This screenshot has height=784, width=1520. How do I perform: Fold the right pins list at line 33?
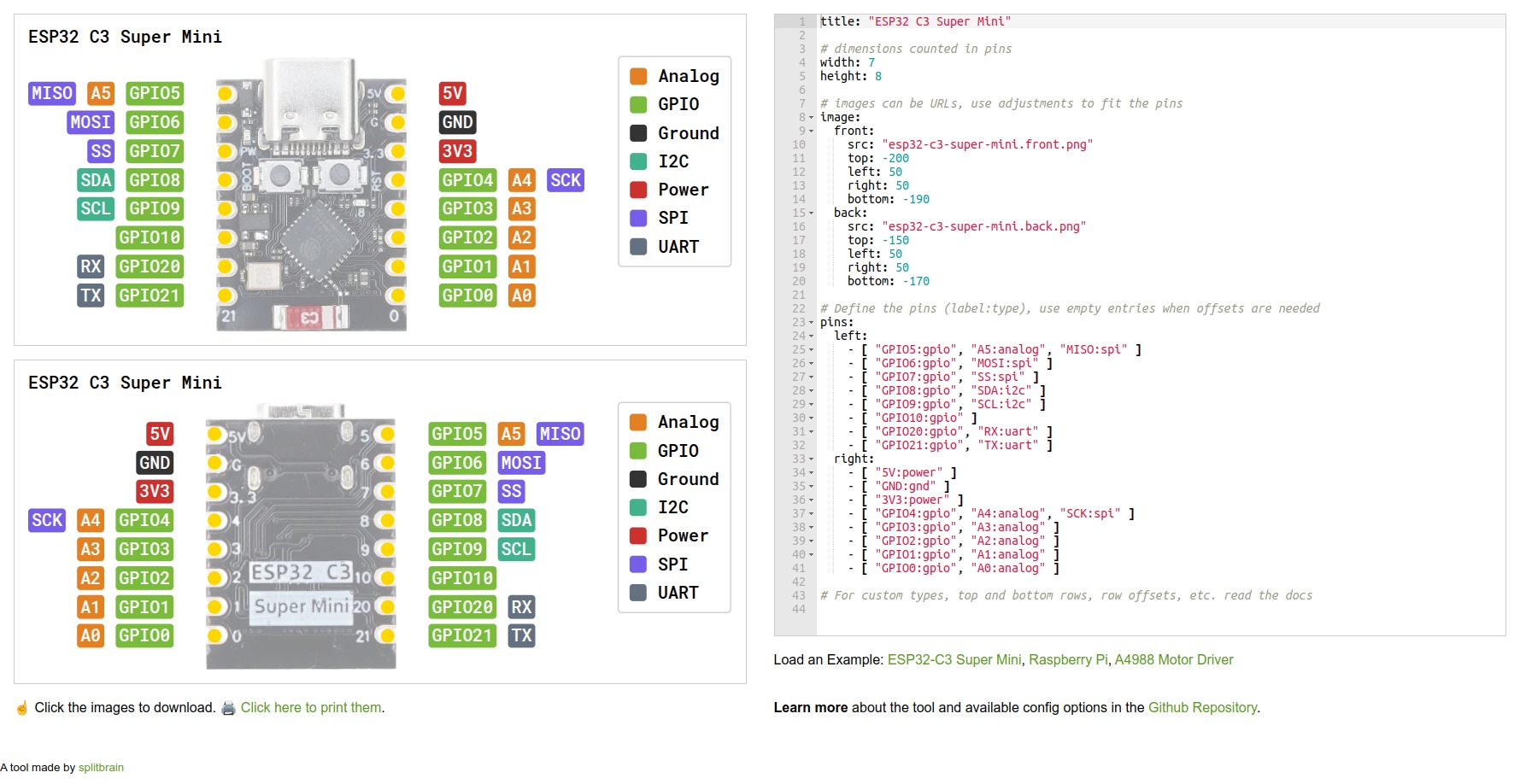point(811,459)
